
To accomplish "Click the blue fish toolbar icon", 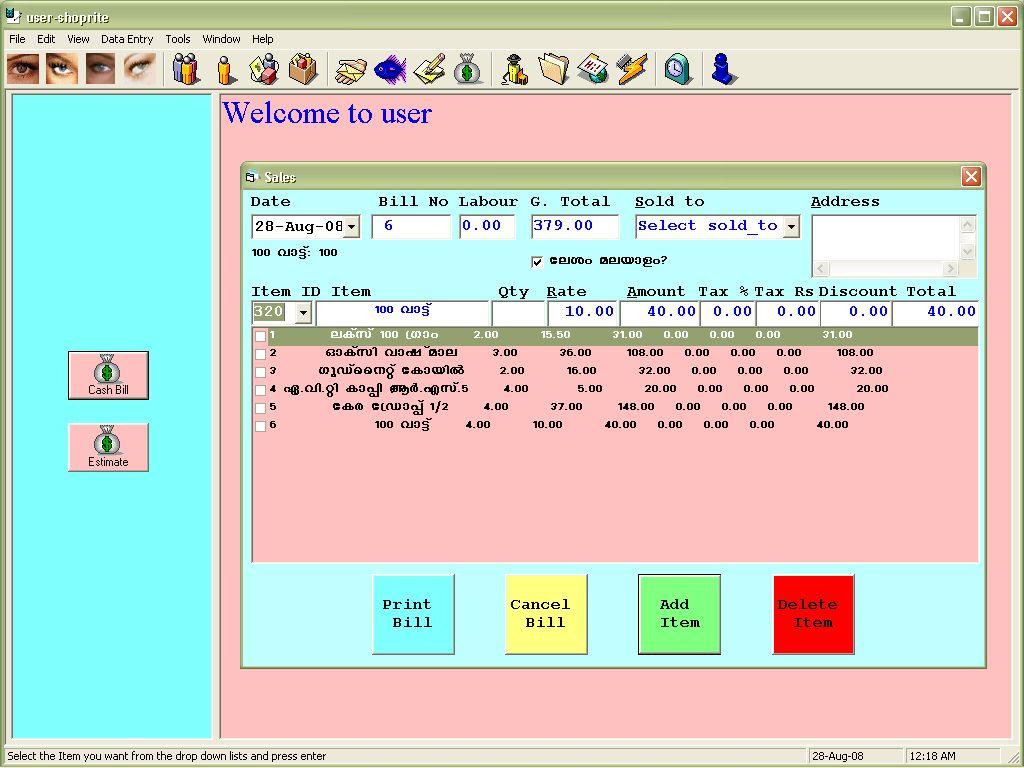I will coord(390,69).
